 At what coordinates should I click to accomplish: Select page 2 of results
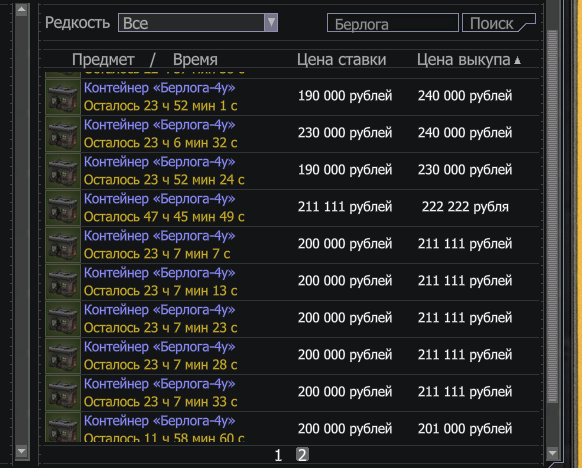point(302,455)
